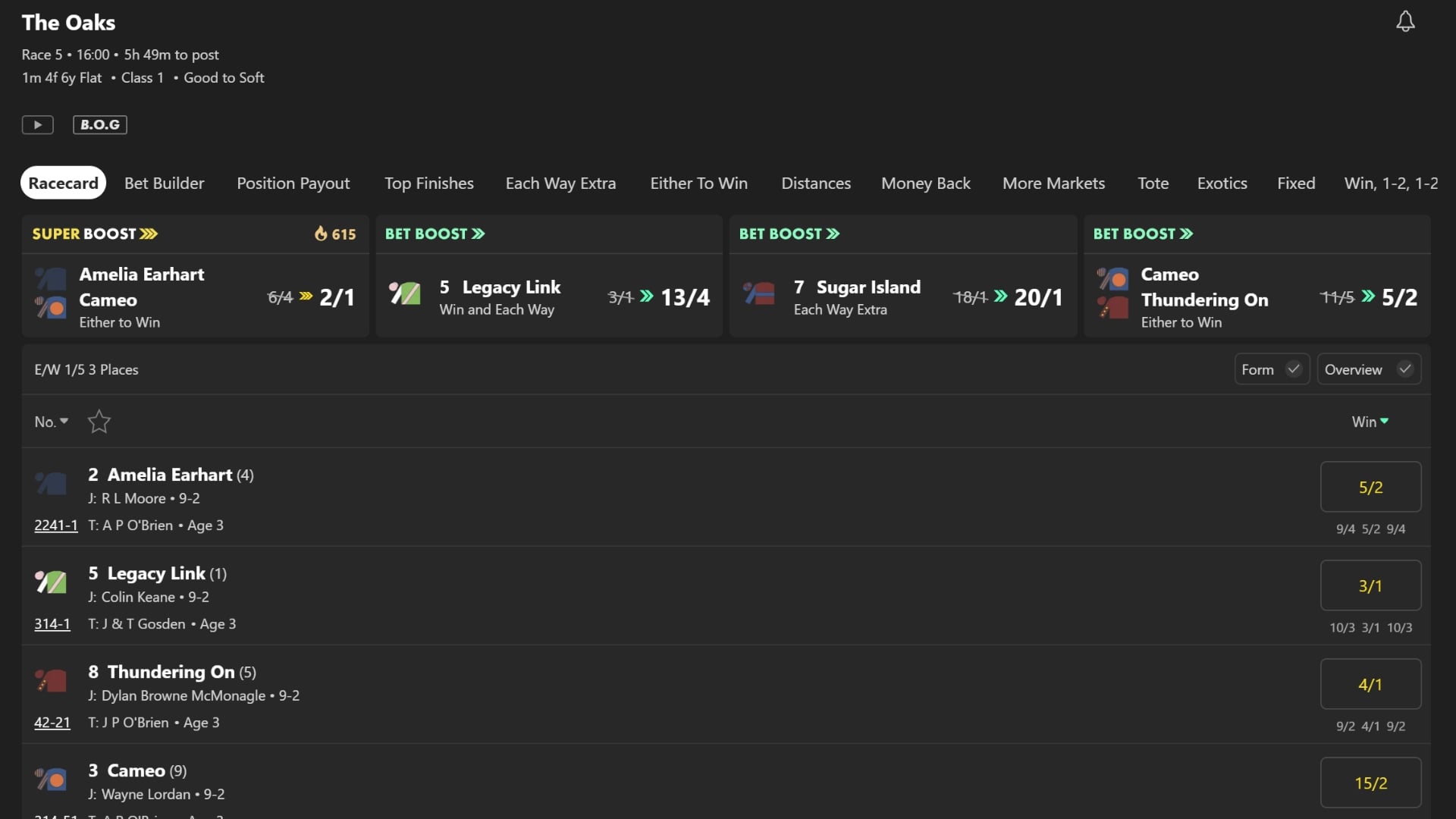Viewport: 1456px width, 819px height.
Task: Click price history 10/3 3/1 10/3
Action: (x=1371, y=627)
